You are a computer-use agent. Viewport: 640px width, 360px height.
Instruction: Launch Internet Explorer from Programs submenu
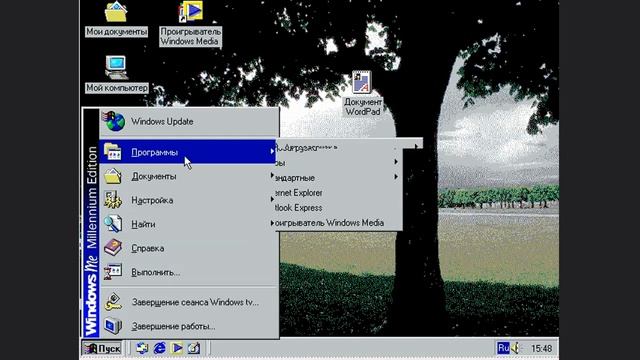point(339,193)
